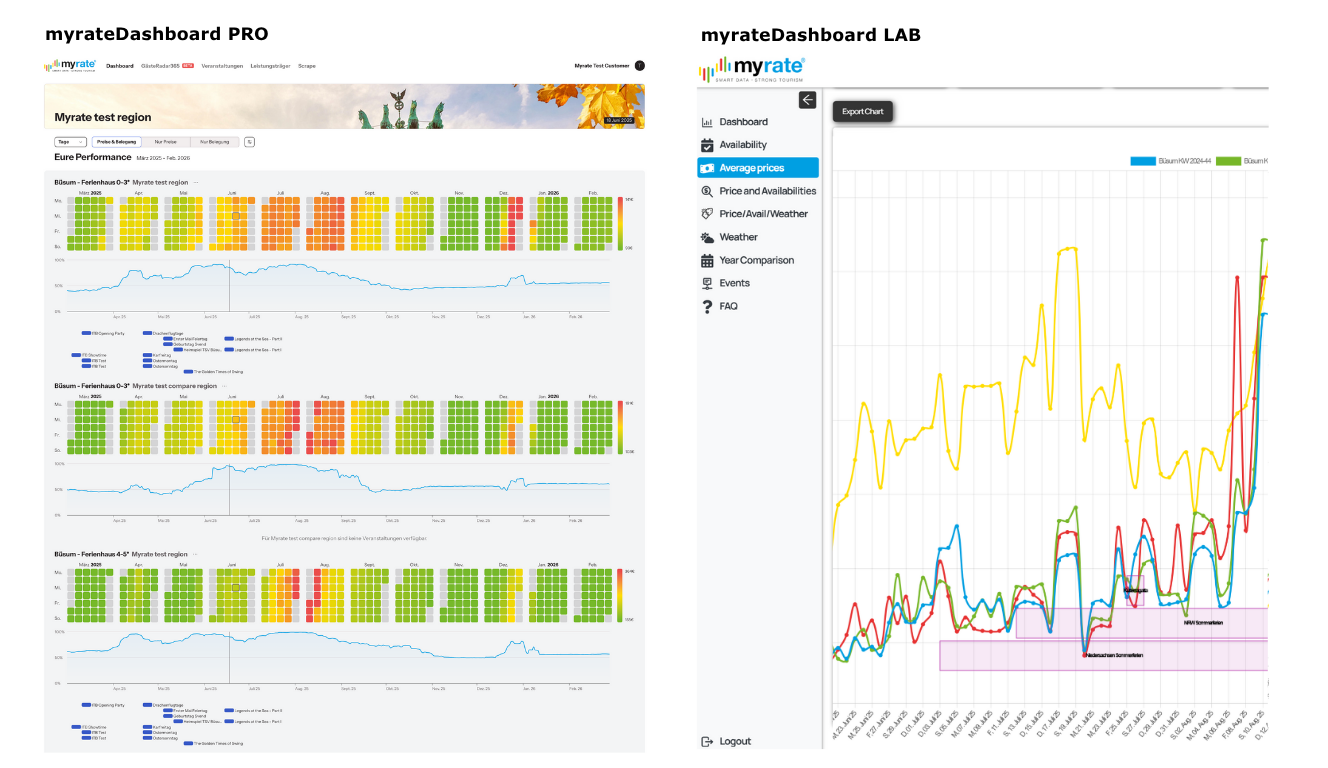
Task: Select the Preise & Belegung view toggle
Action: click(117, 142)
